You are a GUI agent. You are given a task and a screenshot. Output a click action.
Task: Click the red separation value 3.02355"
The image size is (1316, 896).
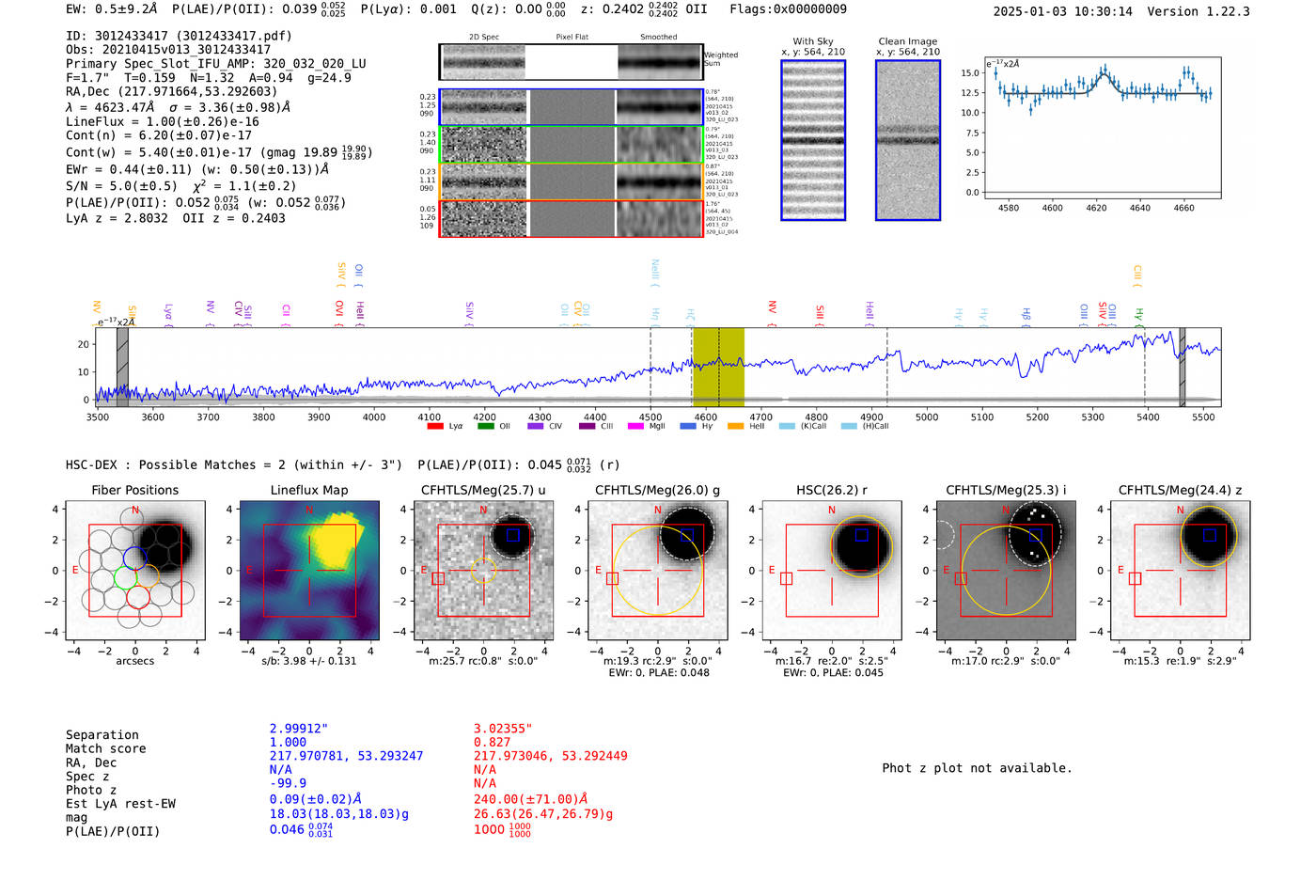coord(503,729)
